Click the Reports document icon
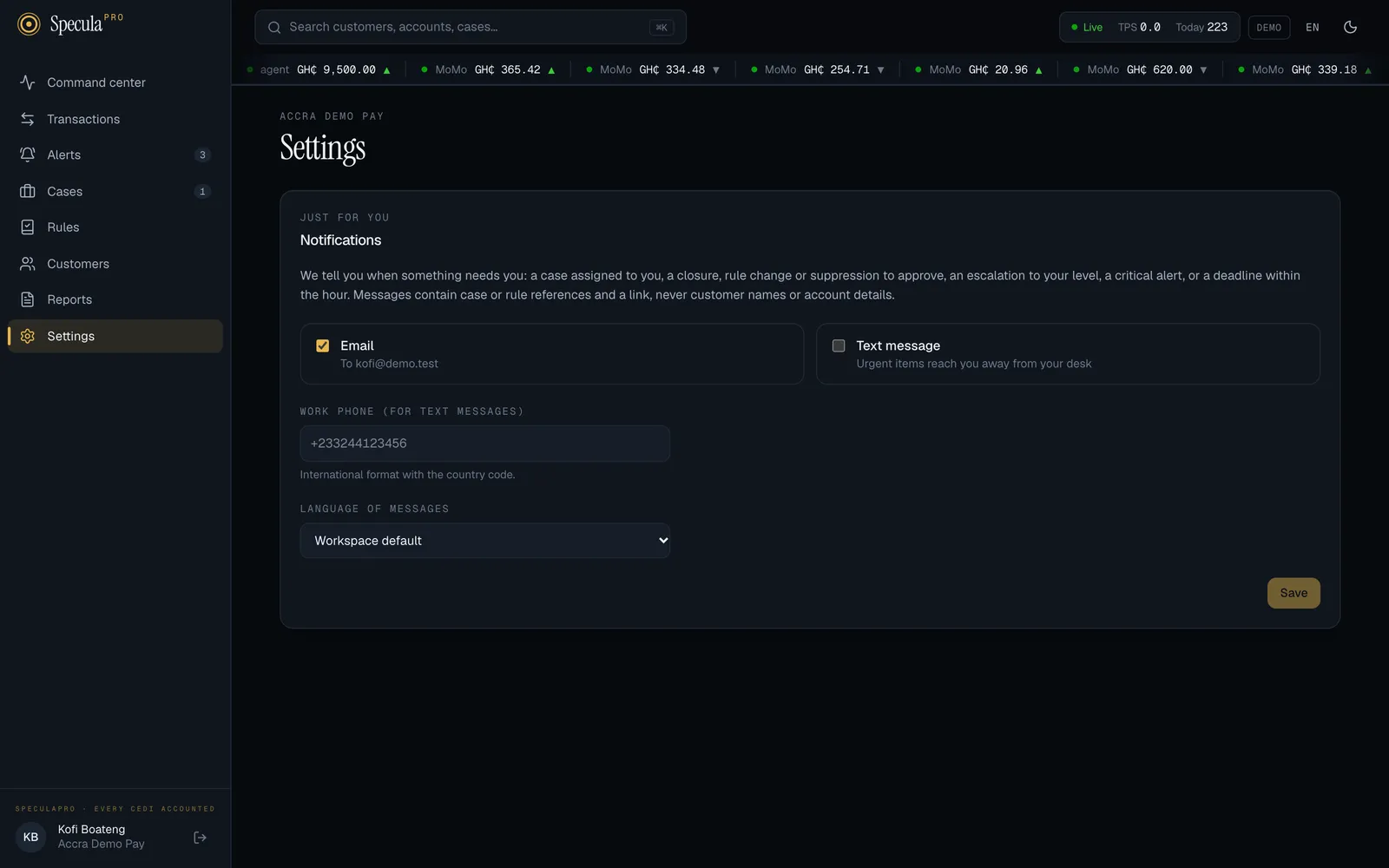This screenshot has height=868, width=1389. 28,299
